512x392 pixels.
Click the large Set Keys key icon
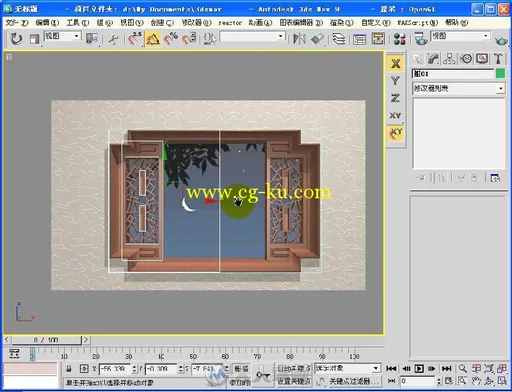(263, 375)
